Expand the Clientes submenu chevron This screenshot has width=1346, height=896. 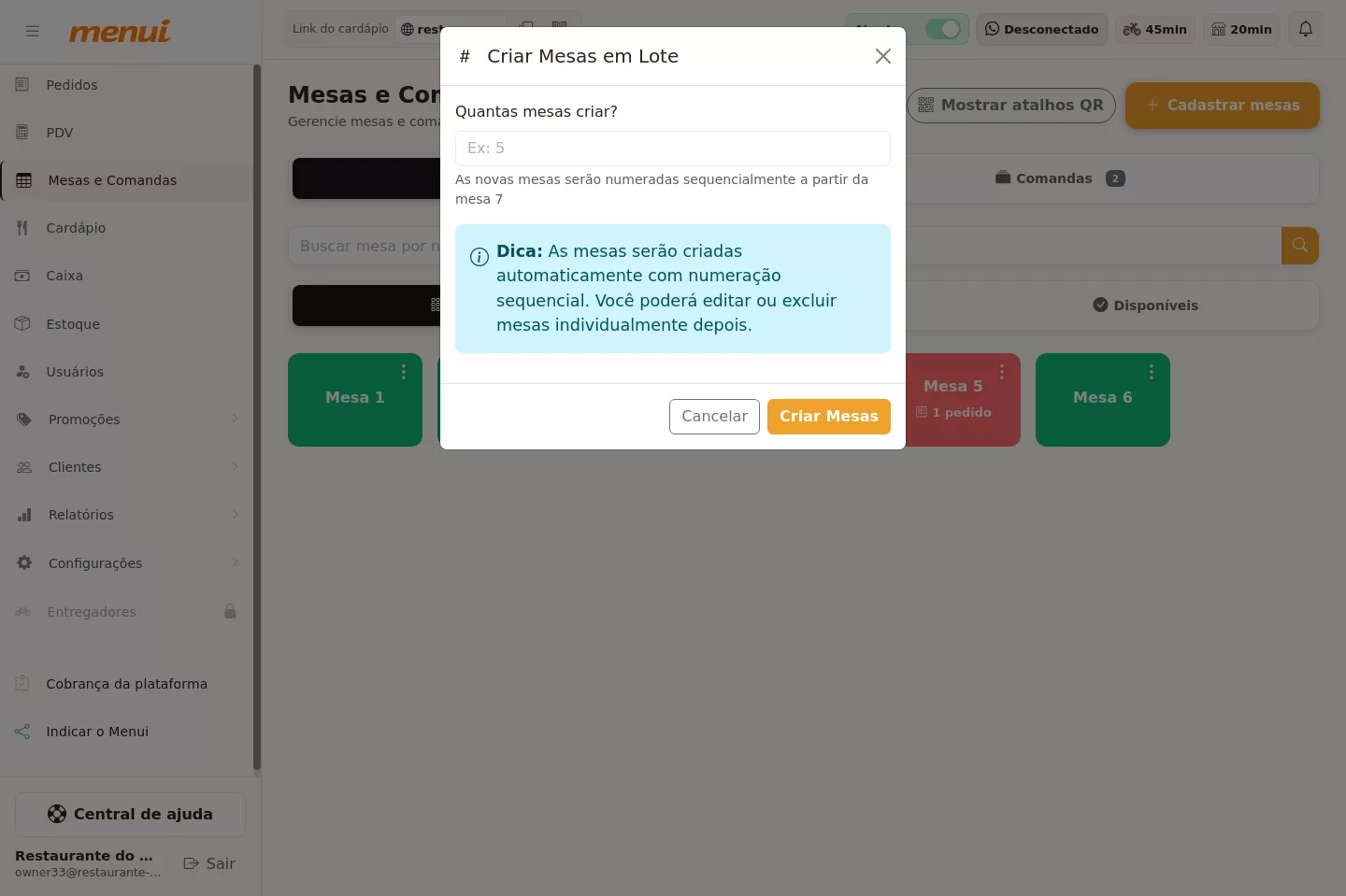click(x=235, y=466)
